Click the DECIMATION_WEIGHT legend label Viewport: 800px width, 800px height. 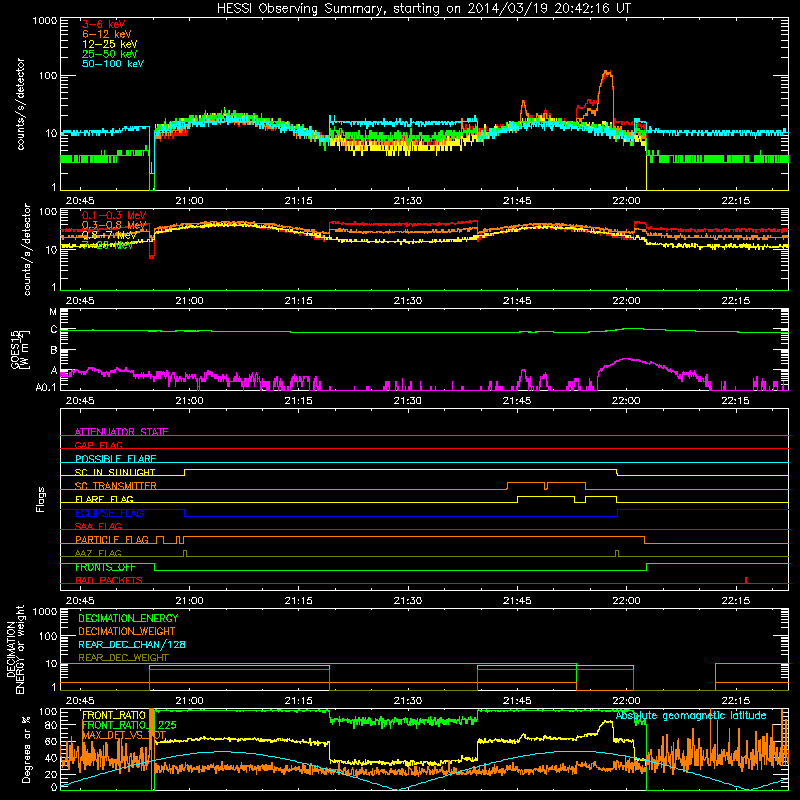click(x=127, y=631)
